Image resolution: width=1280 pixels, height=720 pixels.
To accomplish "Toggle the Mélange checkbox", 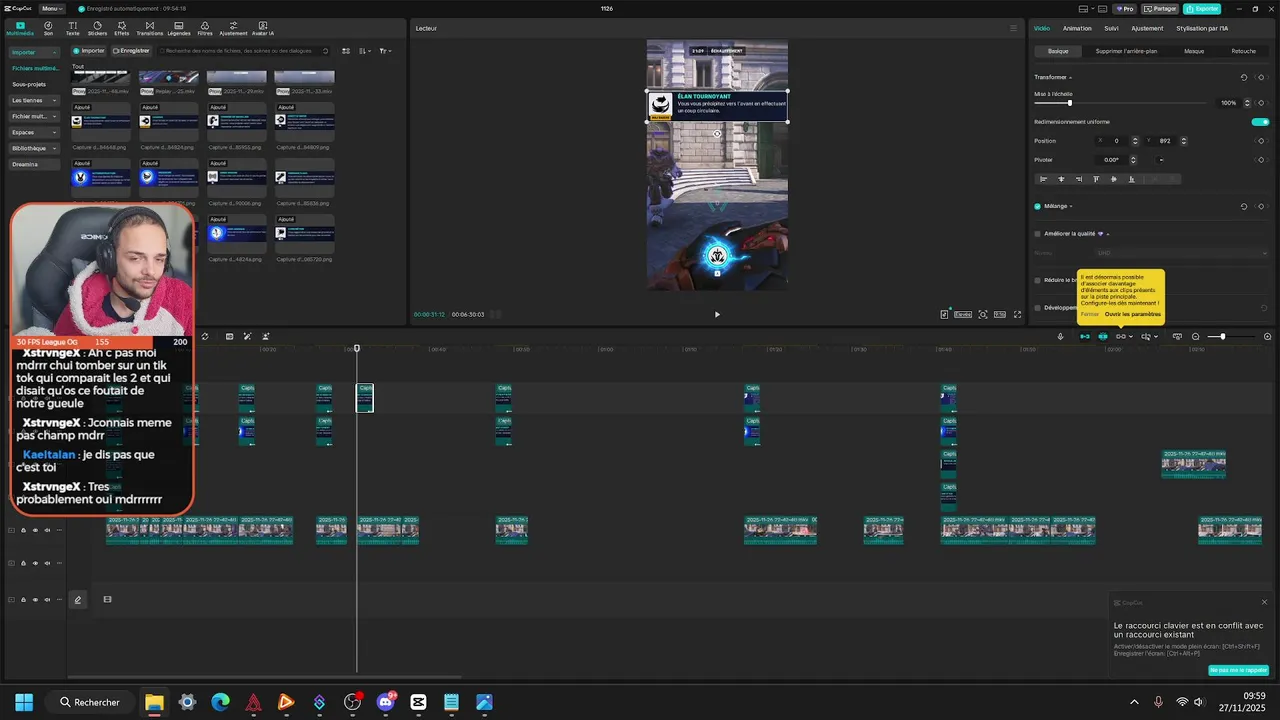I will (1037, 206).
